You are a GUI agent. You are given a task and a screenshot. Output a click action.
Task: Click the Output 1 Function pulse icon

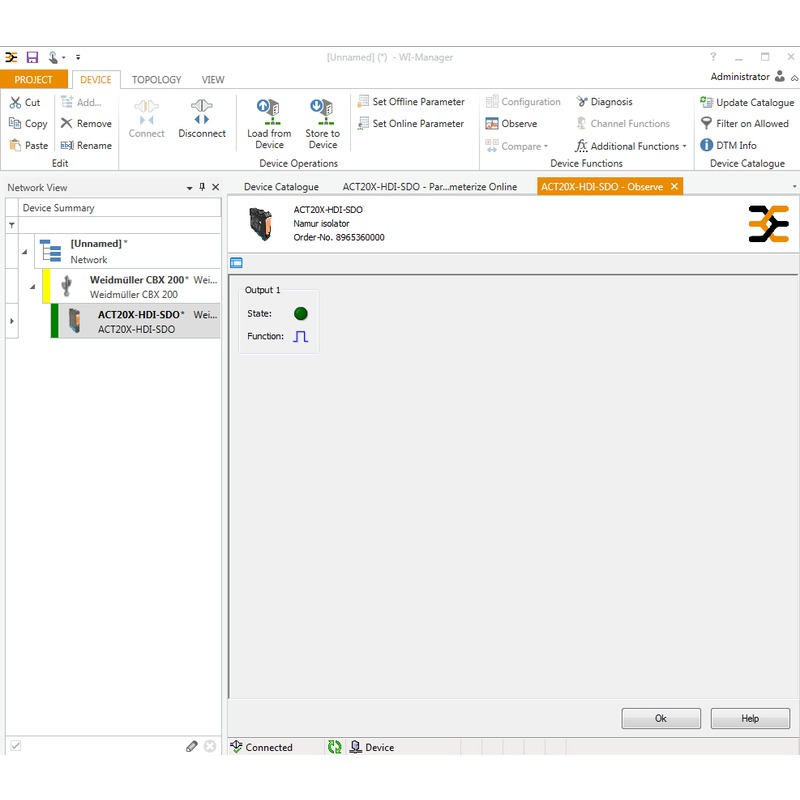(x=301, y=336)
